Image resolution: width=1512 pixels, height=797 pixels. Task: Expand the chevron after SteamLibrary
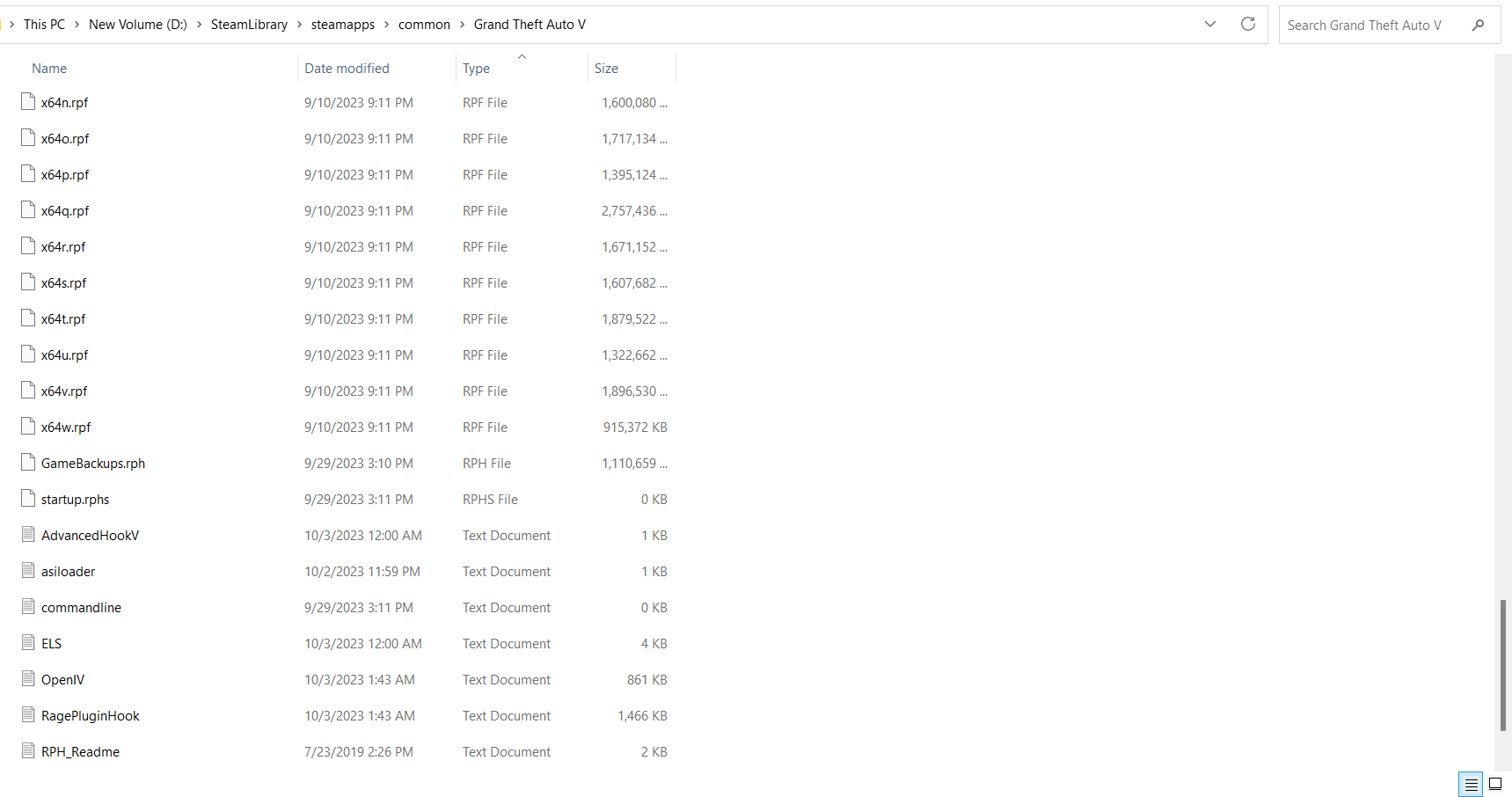(x=299, y=25)
